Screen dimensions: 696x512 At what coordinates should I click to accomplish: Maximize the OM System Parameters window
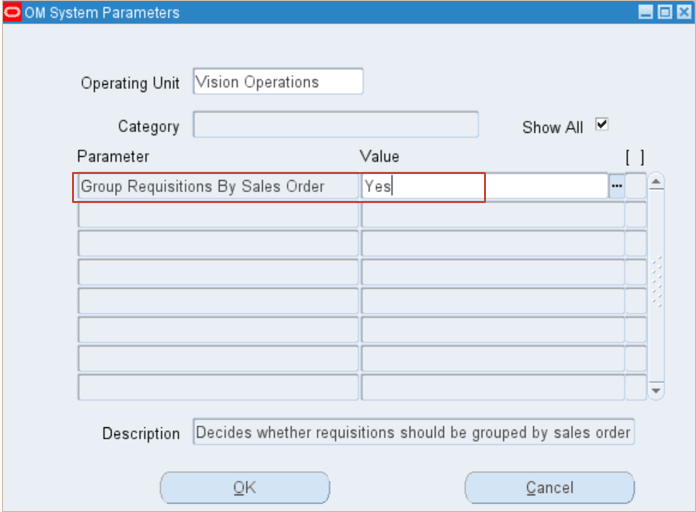[x=664, y=12]
